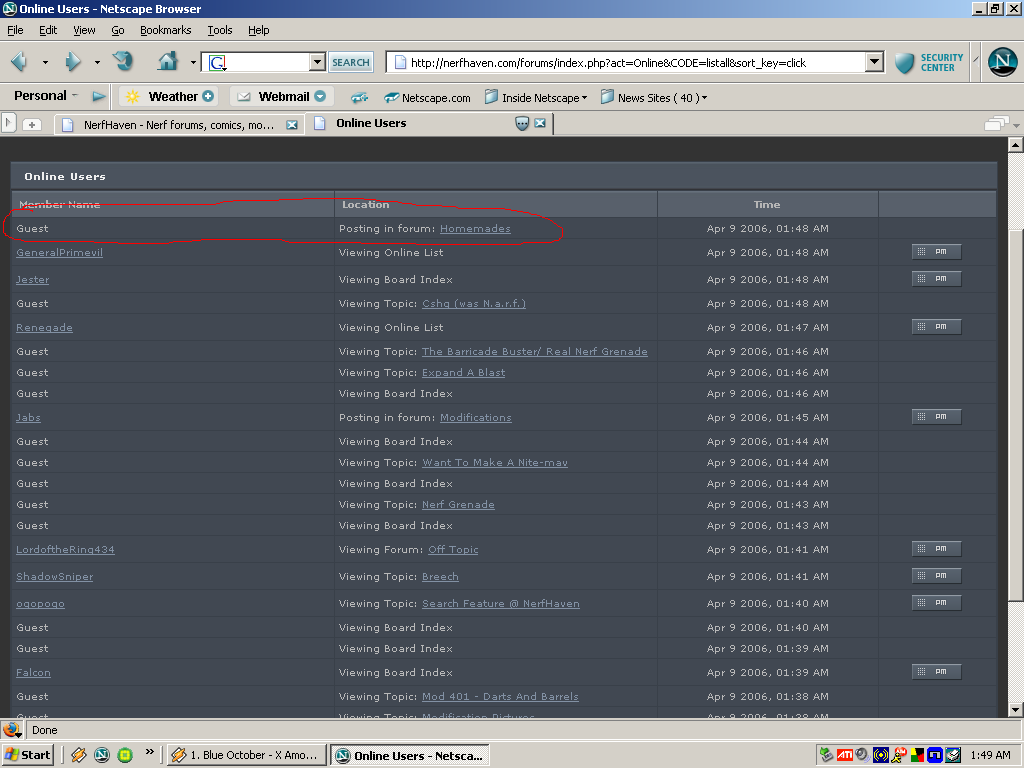Open the search engine dropdown arrow
The width and height of the screenshot is (1024, 768).
(318, 62)
